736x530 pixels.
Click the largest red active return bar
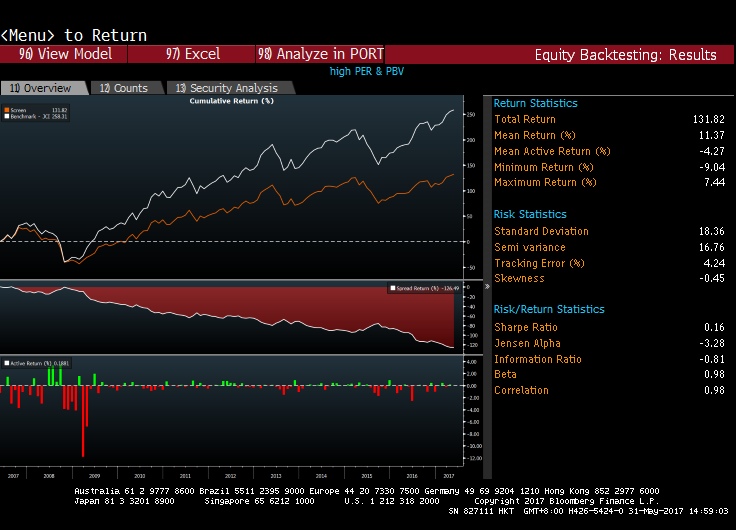tap(83, 421)
